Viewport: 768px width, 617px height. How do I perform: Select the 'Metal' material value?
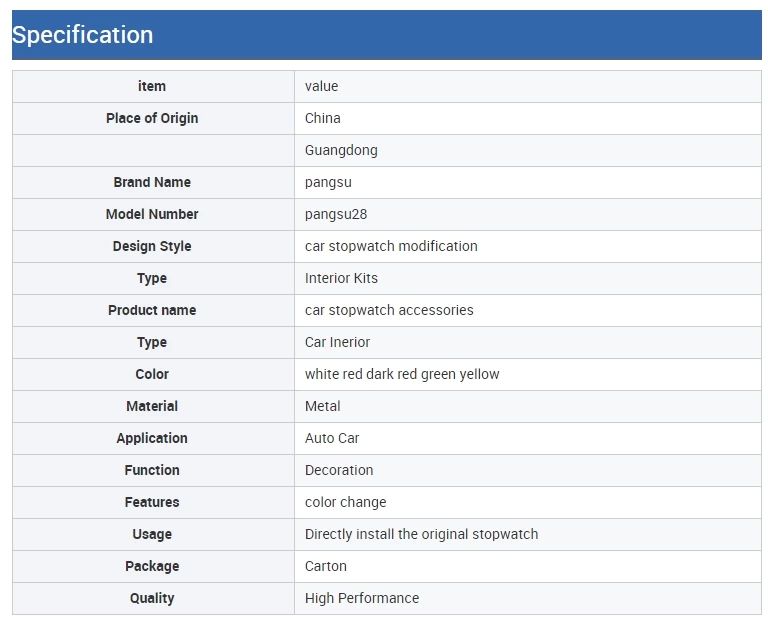322,406
